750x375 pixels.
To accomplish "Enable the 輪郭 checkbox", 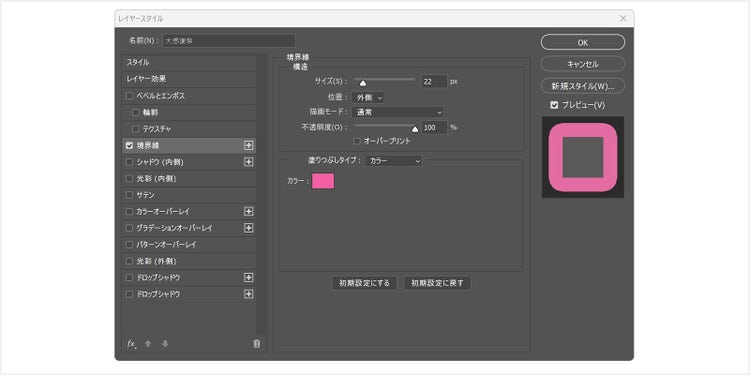I will tap(136, 112).
